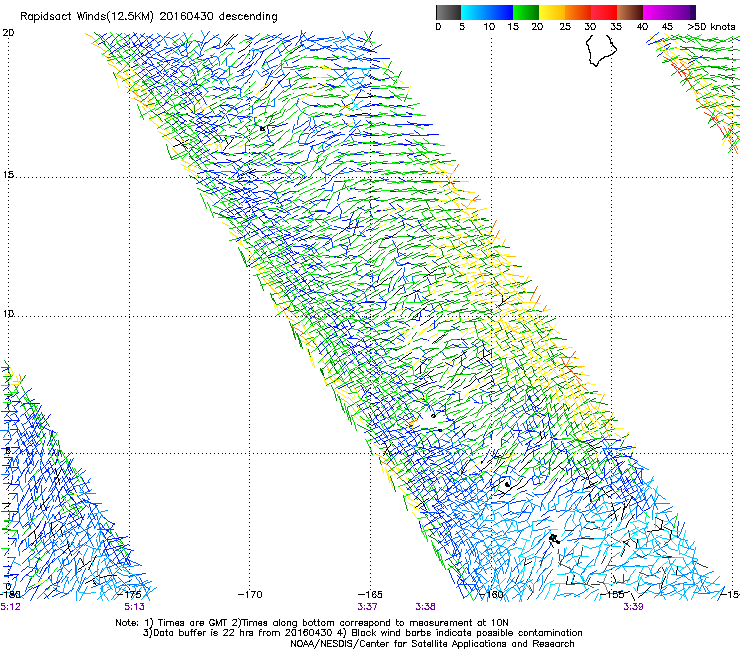
Task: Choose the red 30-35 knots legend swatch
Action: 604,12
